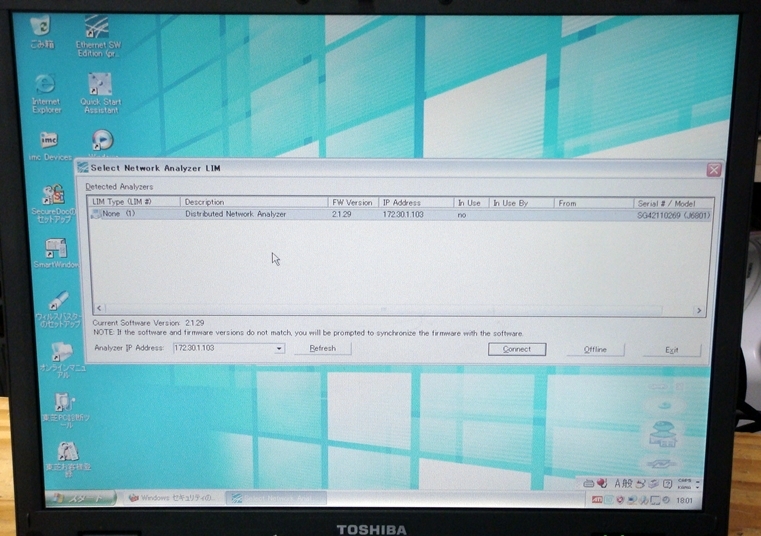Viewport: 761px width, 536px height.
Task: Open the 東芝お客様登録 shortcut
Action: (67, 459)
